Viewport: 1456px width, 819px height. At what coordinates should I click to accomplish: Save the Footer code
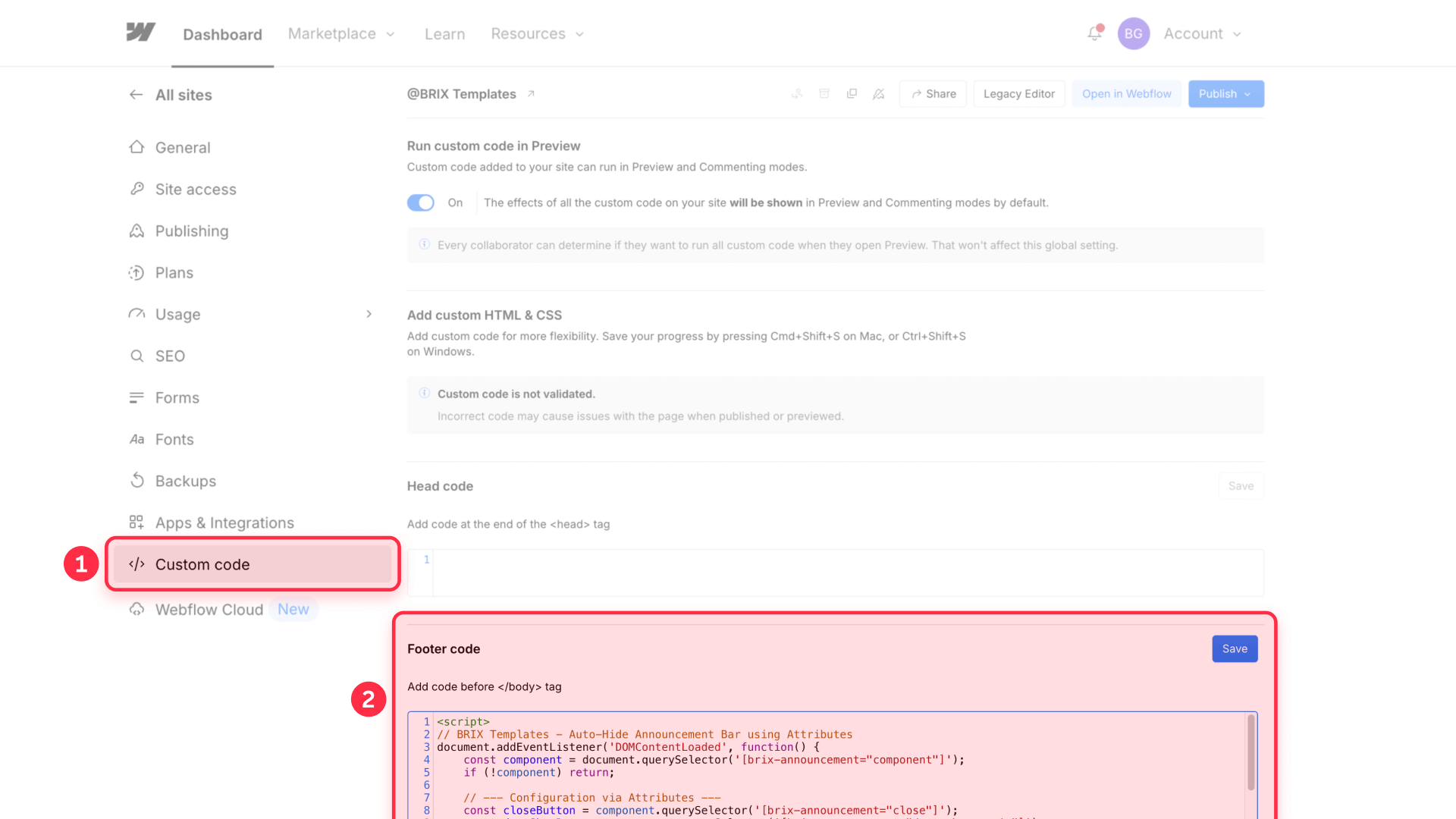[x=1234, y=648]
